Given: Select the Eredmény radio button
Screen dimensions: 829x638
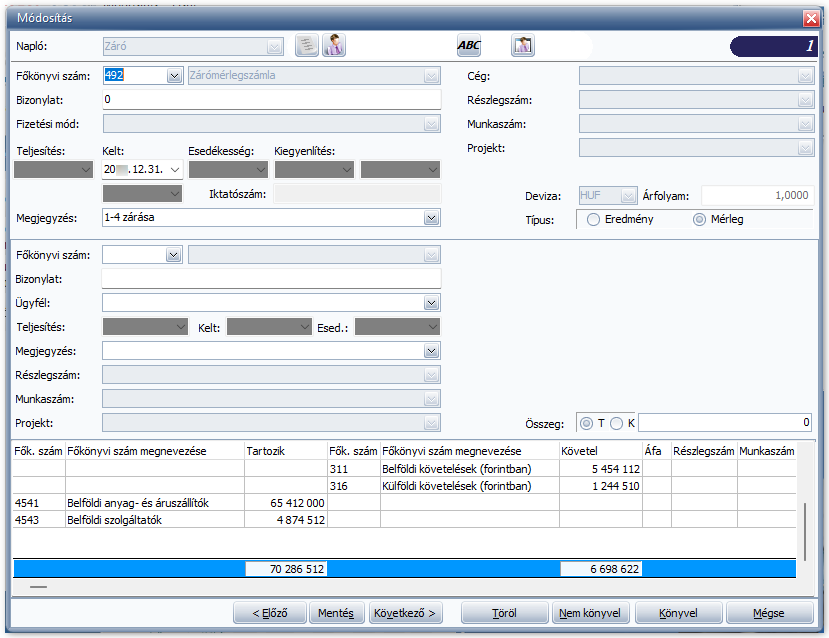Looking at the screenshot, I should tap(594, 219).
